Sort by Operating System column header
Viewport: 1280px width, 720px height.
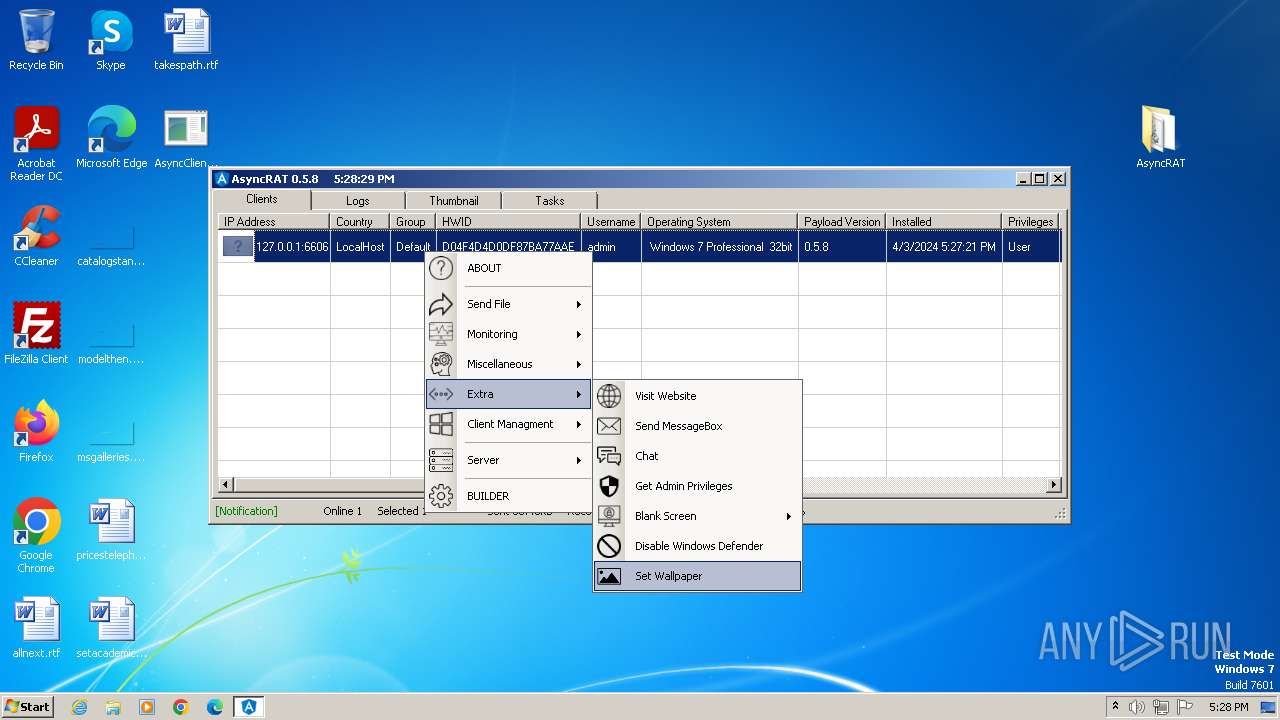pos(720,222)
